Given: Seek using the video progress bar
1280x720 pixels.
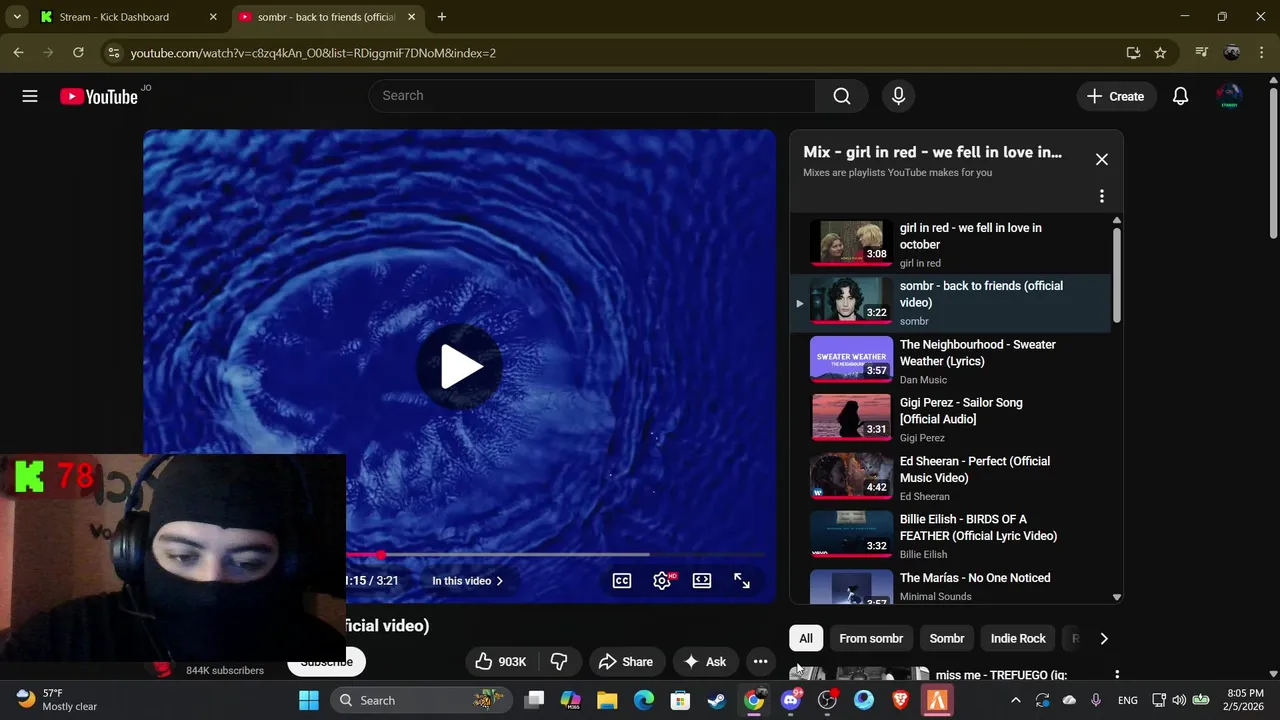Looking at the screenshot, I should [x=557, y=554].
